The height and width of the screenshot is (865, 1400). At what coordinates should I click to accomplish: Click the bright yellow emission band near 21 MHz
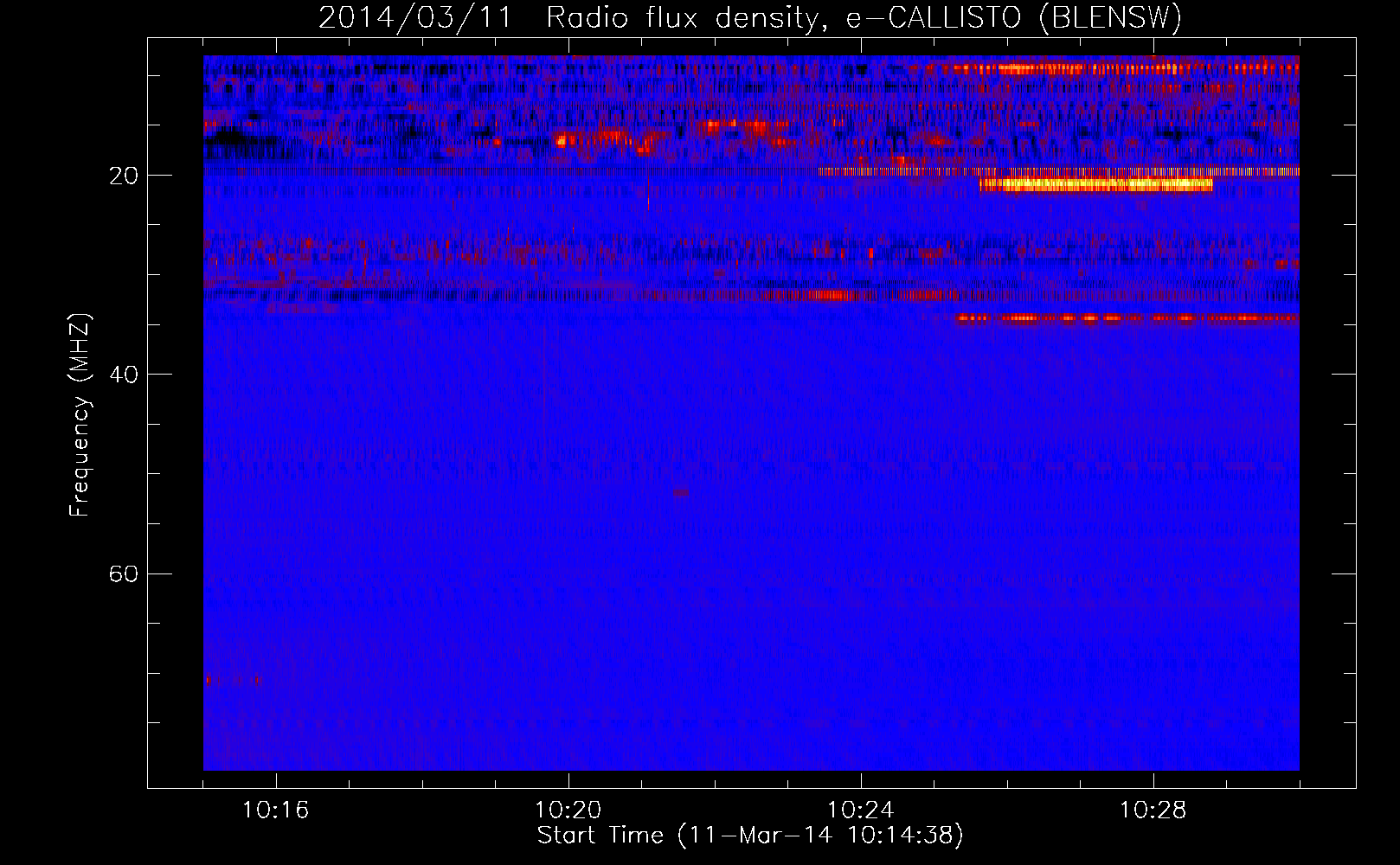click(1095, 184)
